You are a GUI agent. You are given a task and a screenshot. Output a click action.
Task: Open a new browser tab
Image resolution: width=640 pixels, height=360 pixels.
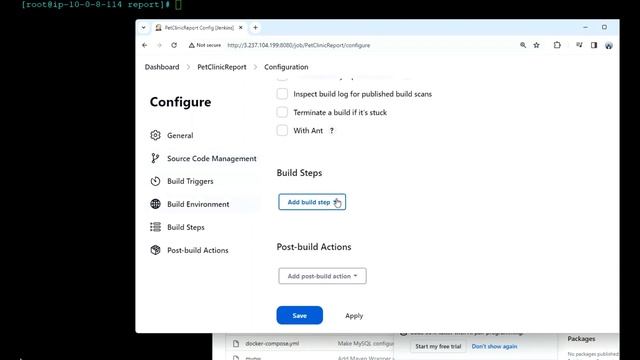[x=256, y=28]
